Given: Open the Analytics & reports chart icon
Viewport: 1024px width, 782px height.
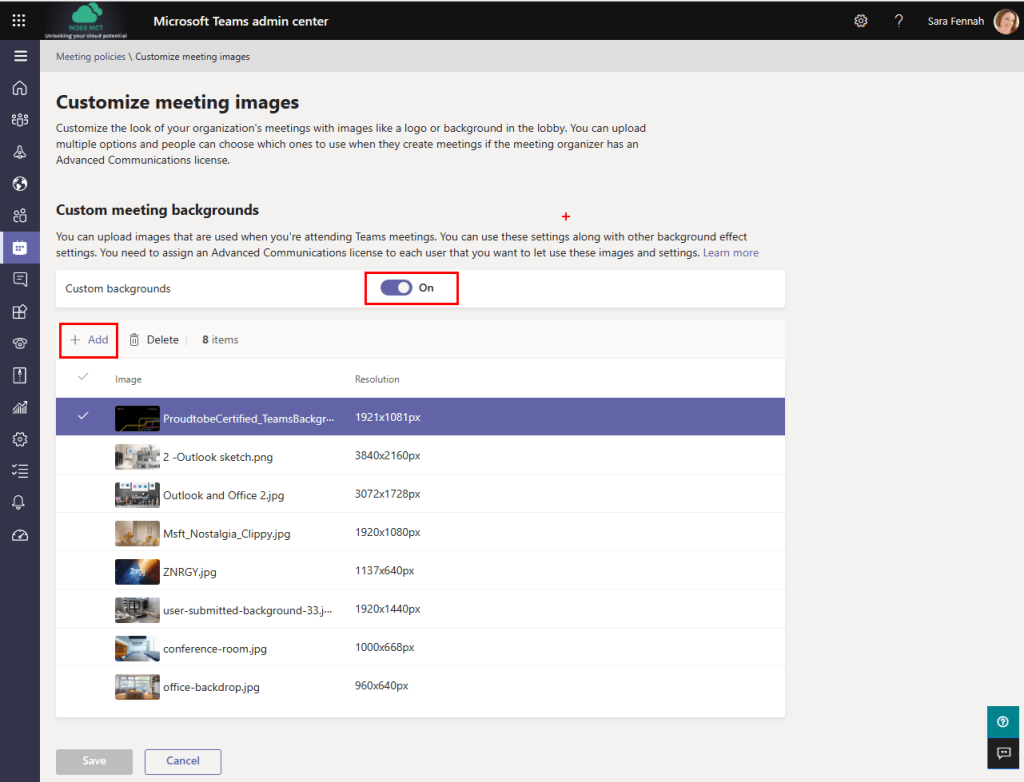Looking at the screenshot, I should 20,407.
